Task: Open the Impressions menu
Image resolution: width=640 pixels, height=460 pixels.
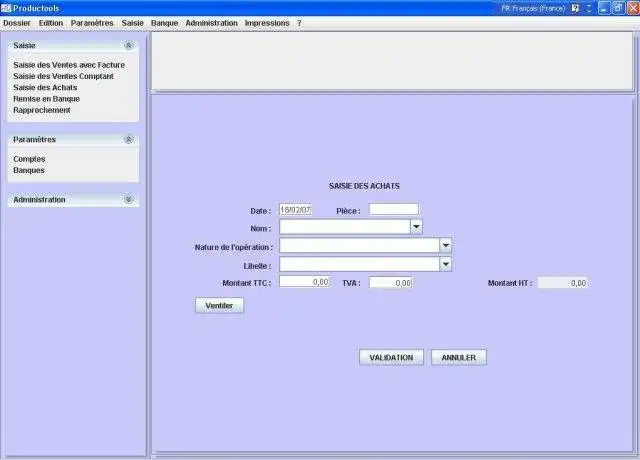Action: pos(267,23)
